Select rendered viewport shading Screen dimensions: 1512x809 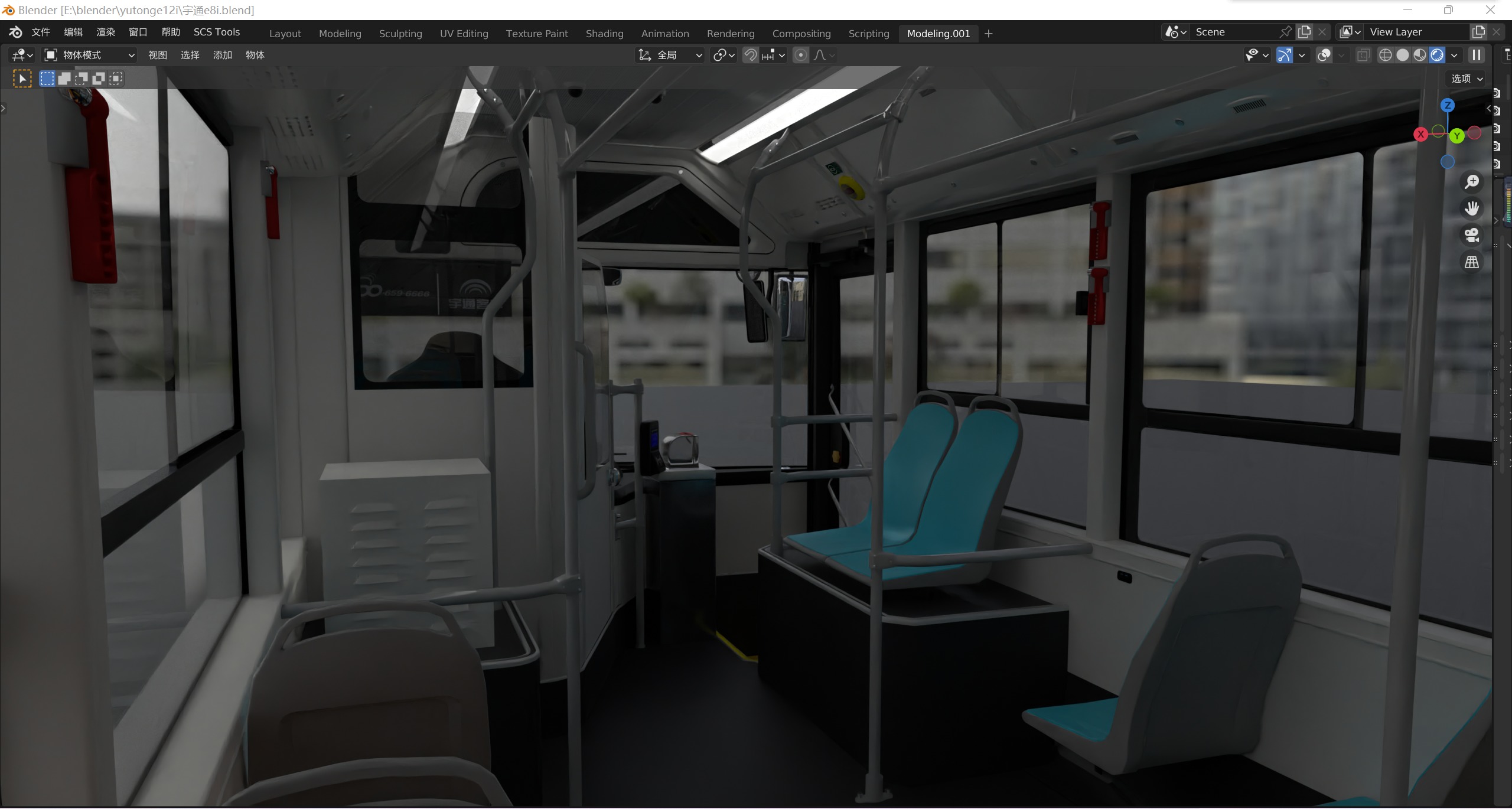tap(1437, 55)
